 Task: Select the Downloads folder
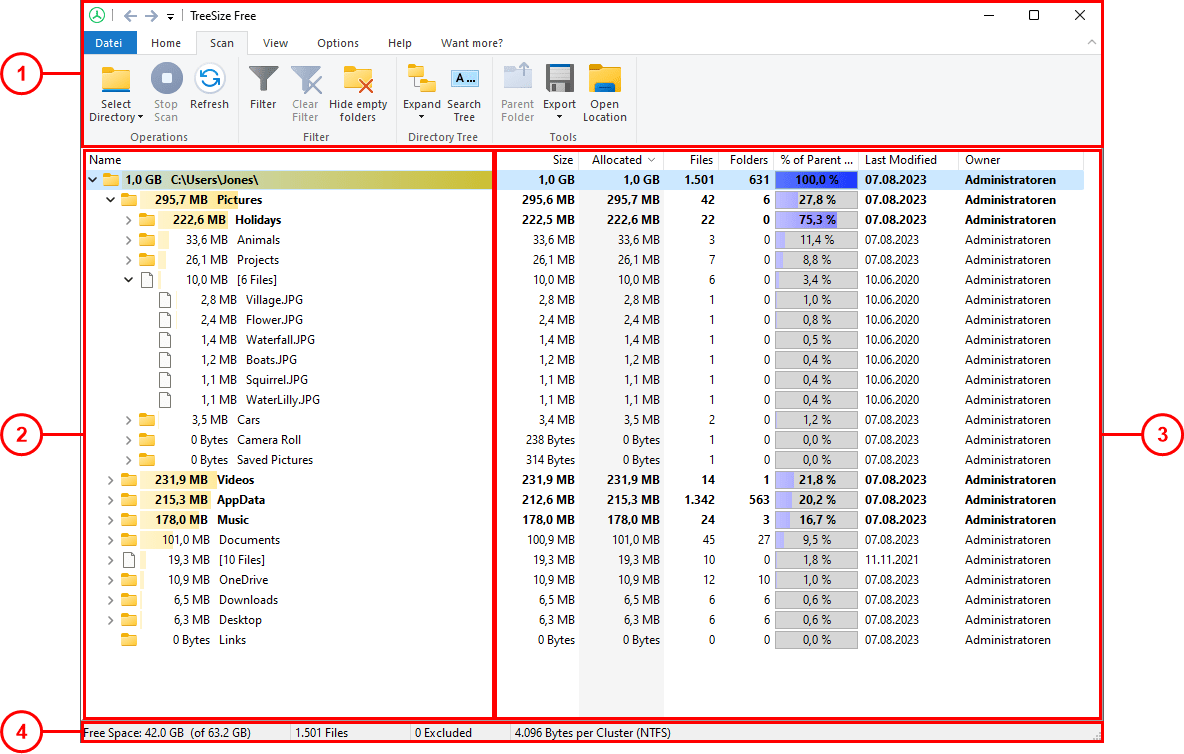[x=248, y=600]
